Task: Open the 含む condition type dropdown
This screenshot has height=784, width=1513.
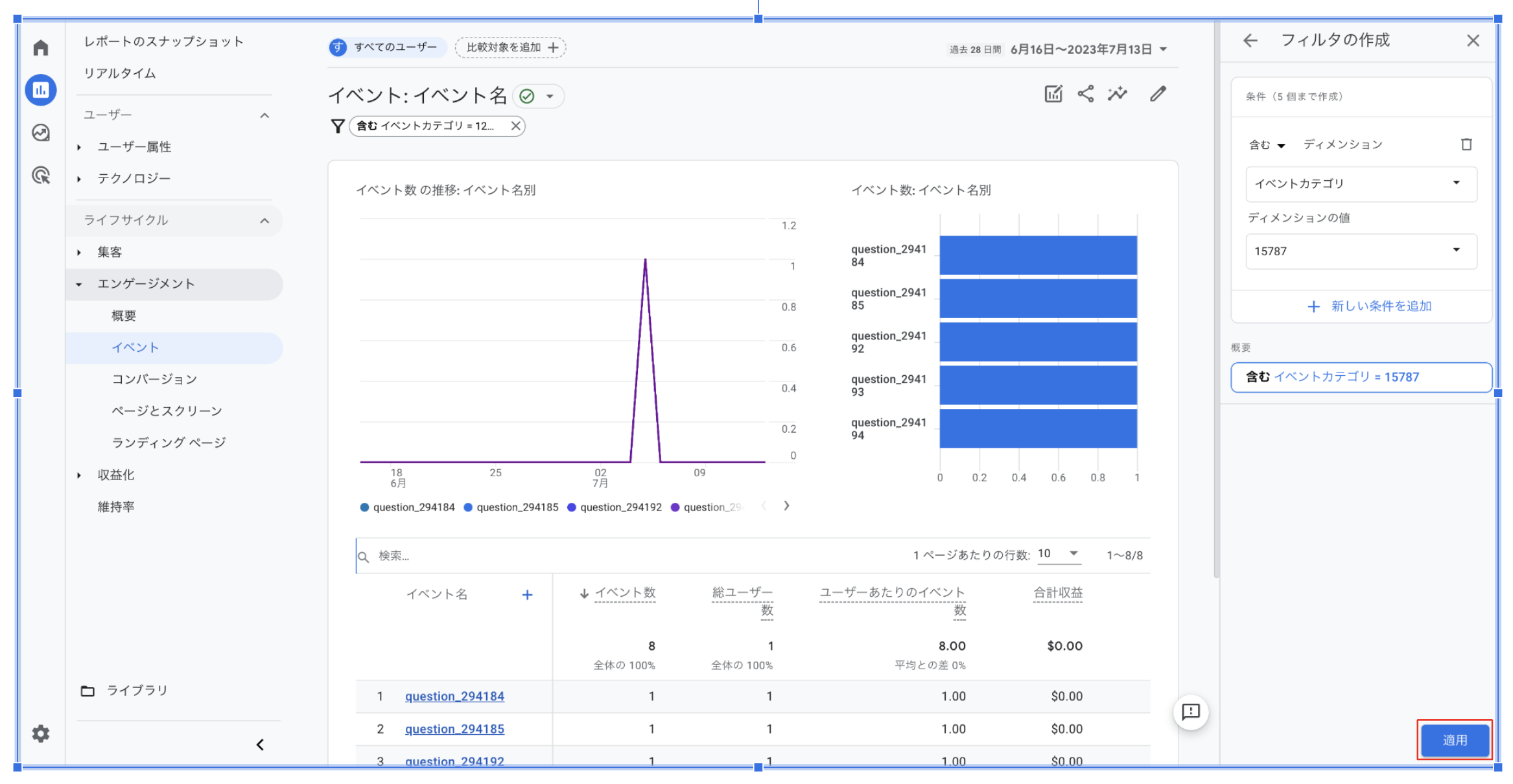Action: [1267, 145]
